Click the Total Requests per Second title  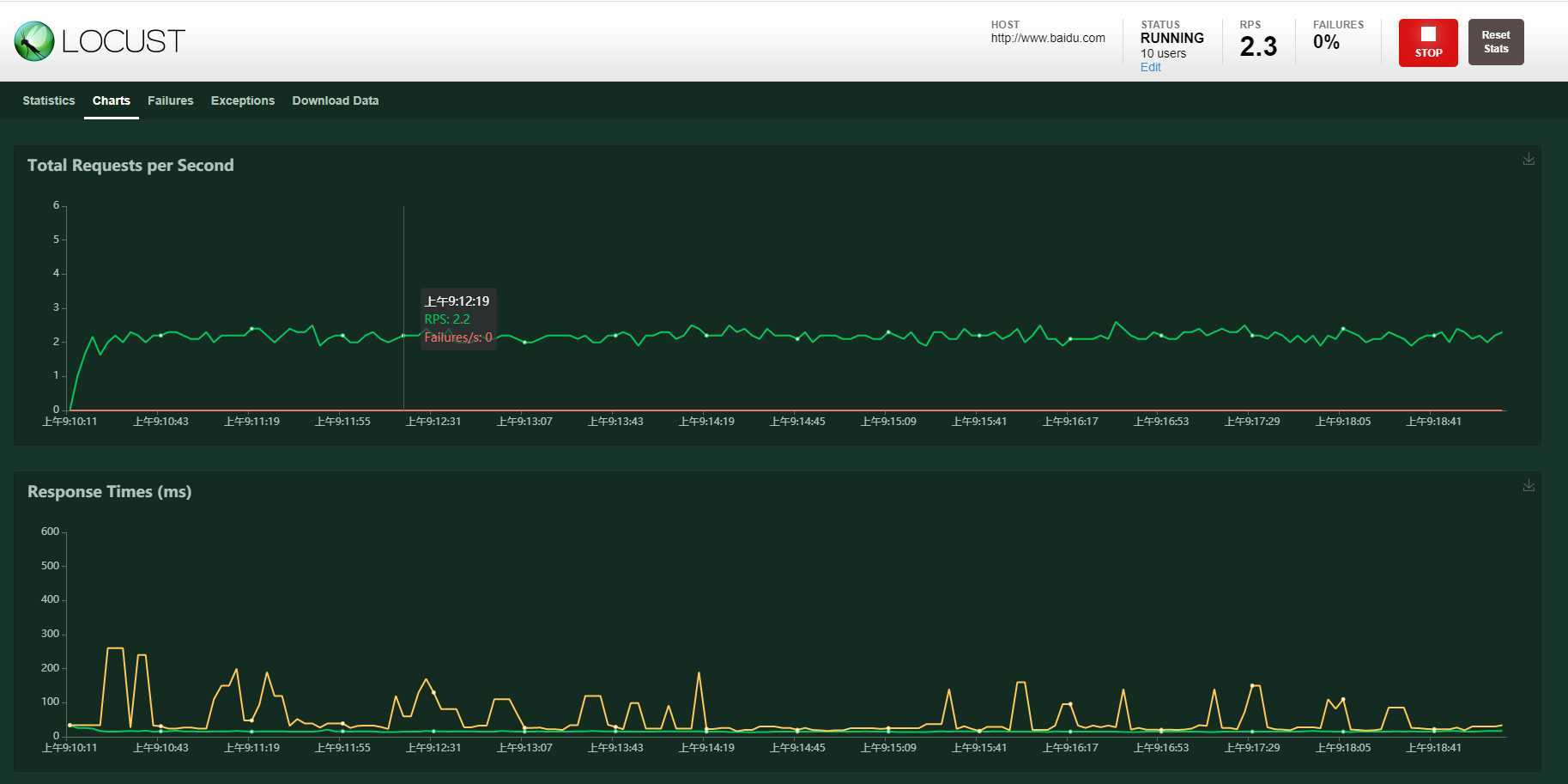[x=130, y=166]
